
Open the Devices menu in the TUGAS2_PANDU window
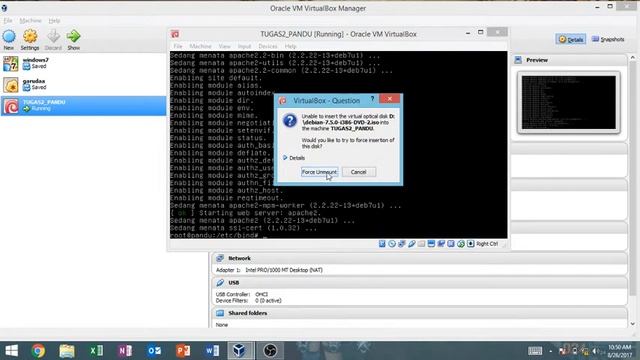click(x=268, y=46)
